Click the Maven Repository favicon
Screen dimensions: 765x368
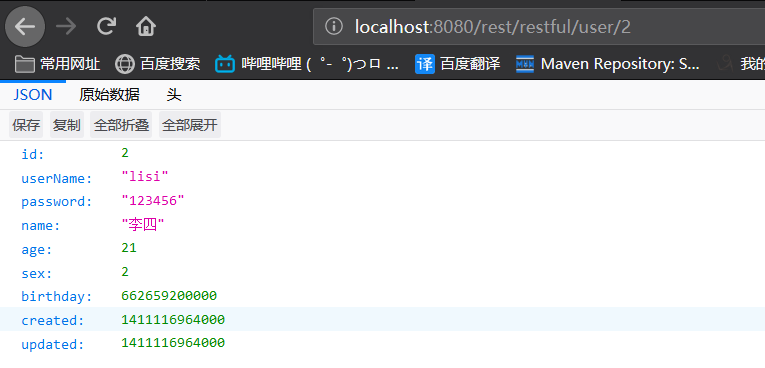click(526, 64)
